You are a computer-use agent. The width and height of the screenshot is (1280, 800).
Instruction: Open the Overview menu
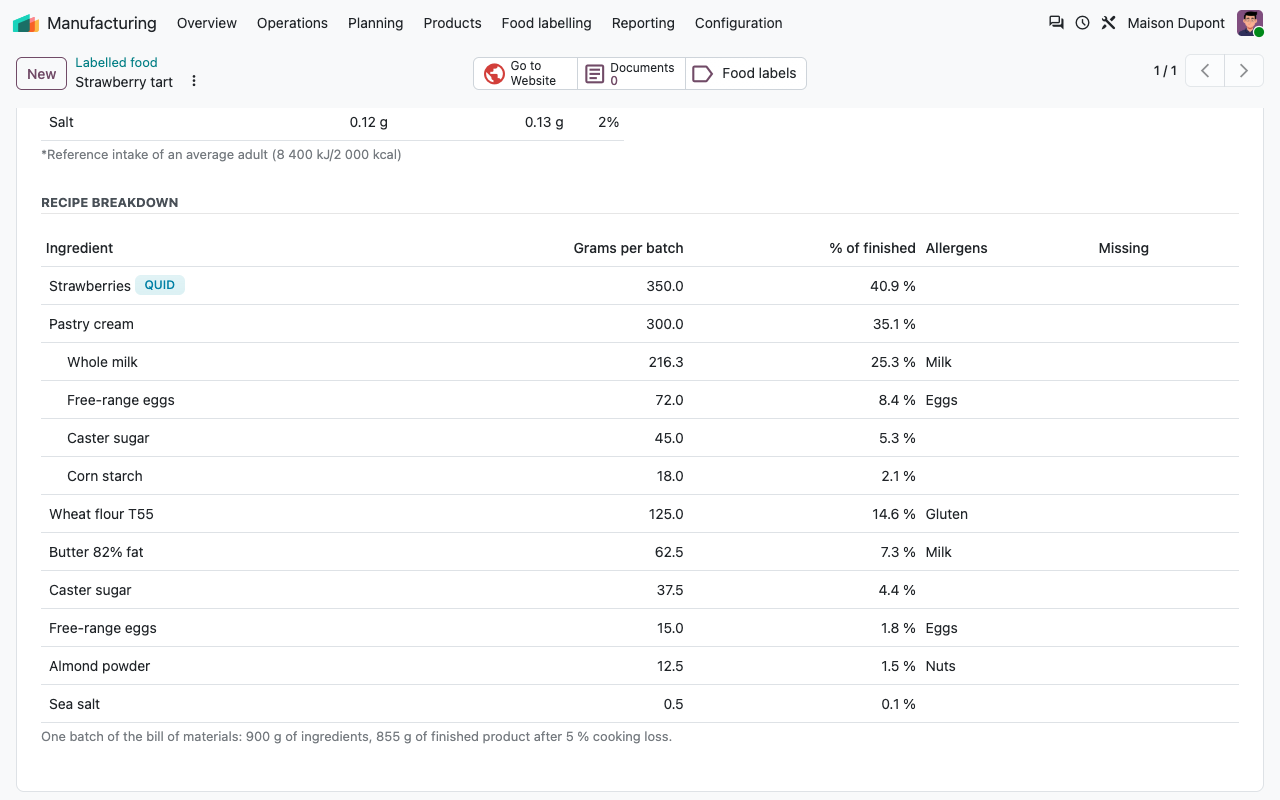pyautogui.click(x=207, y=23)
